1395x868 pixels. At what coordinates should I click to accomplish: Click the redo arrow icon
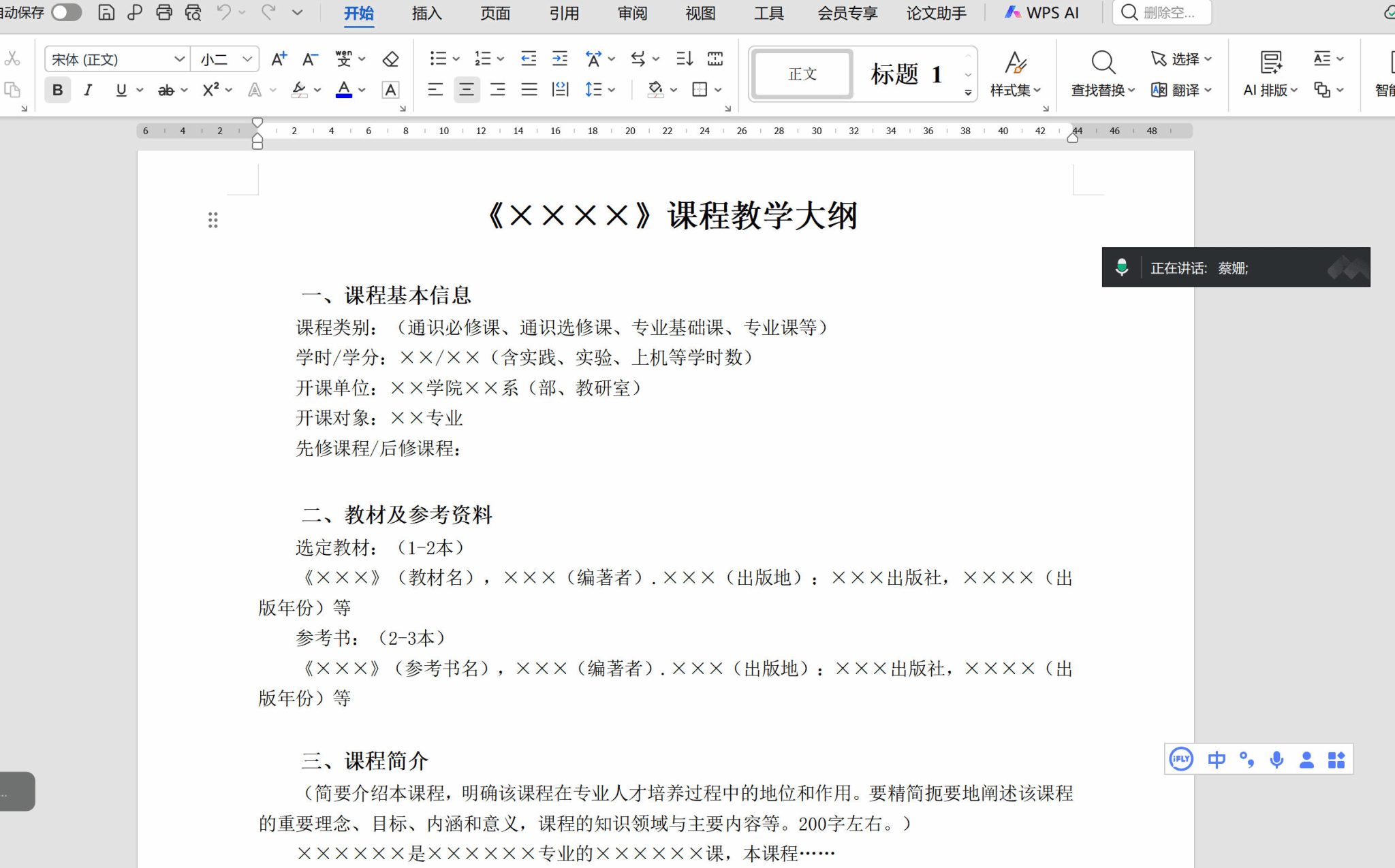pyautogui.click(x=269, y=12)
